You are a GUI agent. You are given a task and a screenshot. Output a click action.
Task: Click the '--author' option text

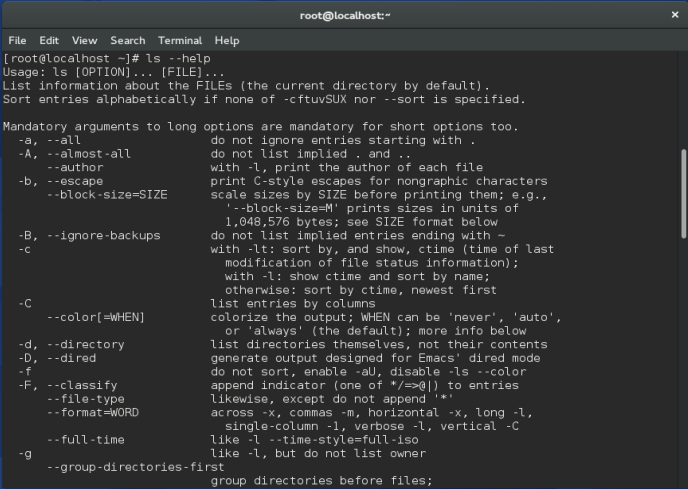point(75,167)
